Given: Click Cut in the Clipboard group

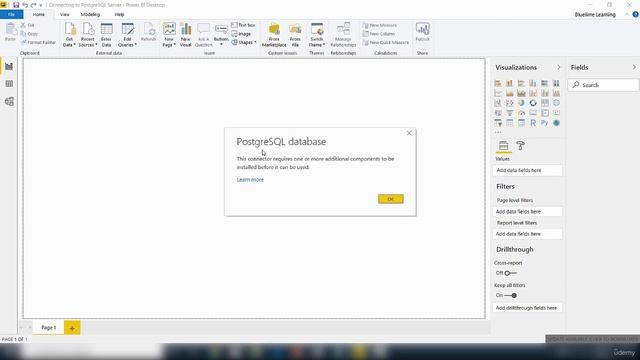Looking at the screenshot, I should (x=28, y=25).
